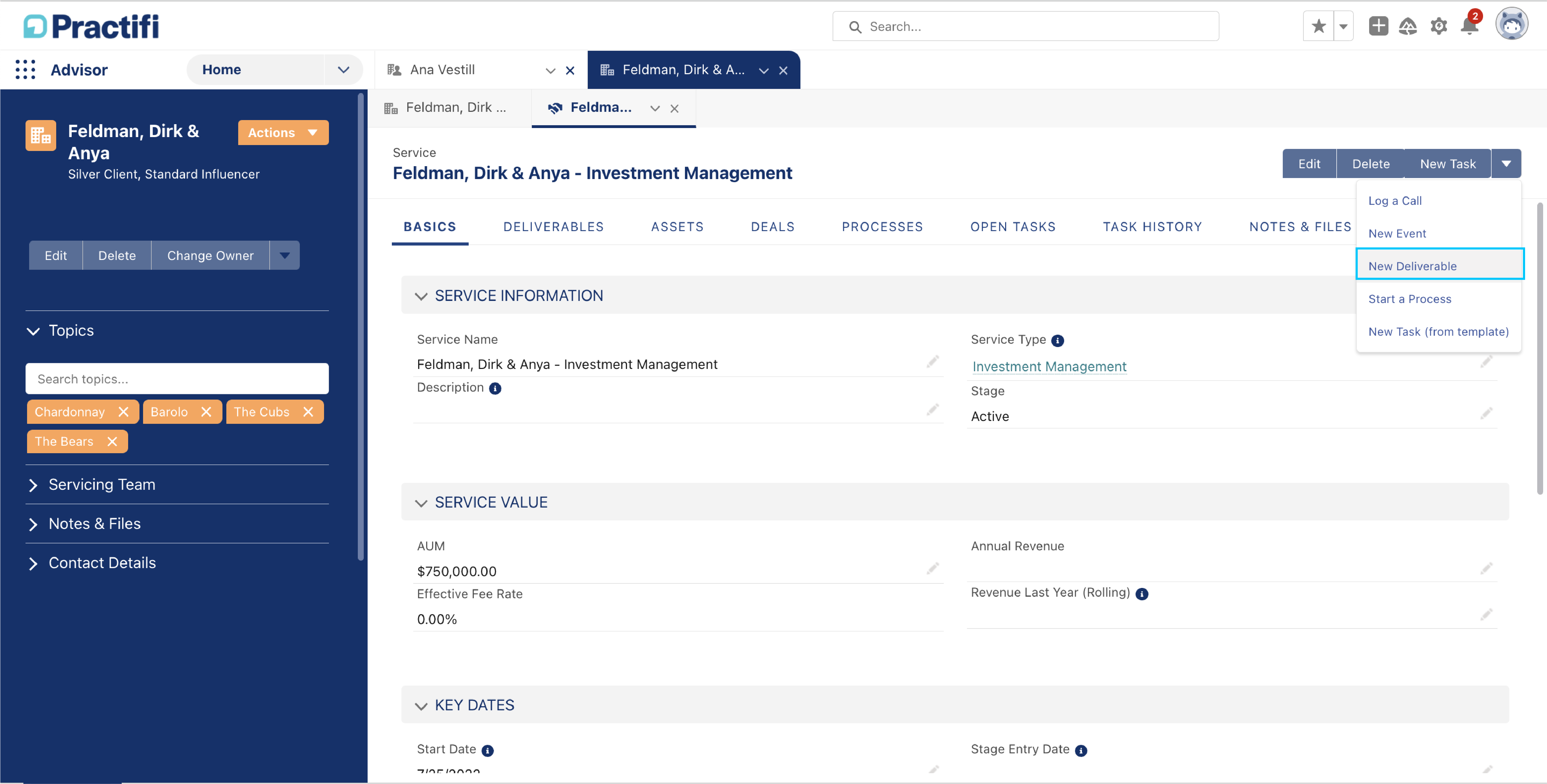Open the orange Actions dropdown
Image resolution: width=1547 pixels, height=784 pixels.
coord(284,132)
